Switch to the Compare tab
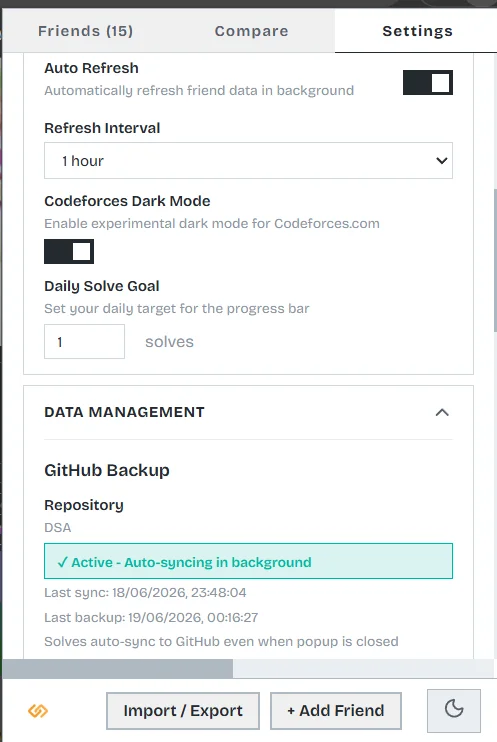497x742 pixels. pos(251,31)
